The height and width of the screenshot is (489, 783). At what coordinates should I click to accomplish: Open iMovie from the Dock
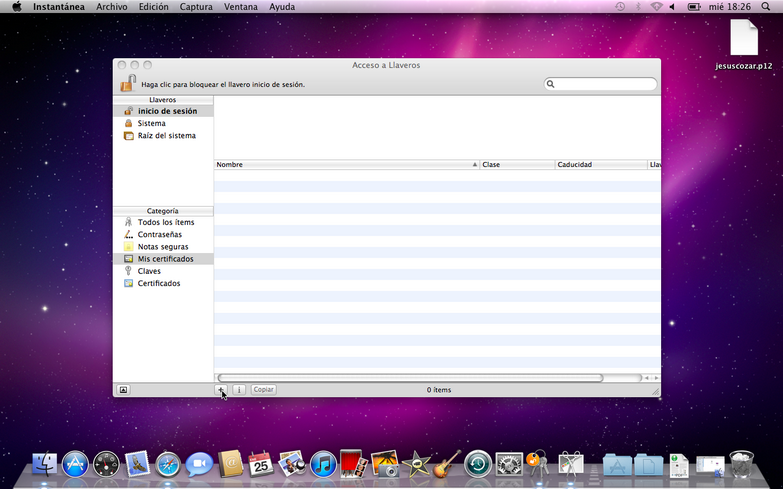click(x=416, y=465)
